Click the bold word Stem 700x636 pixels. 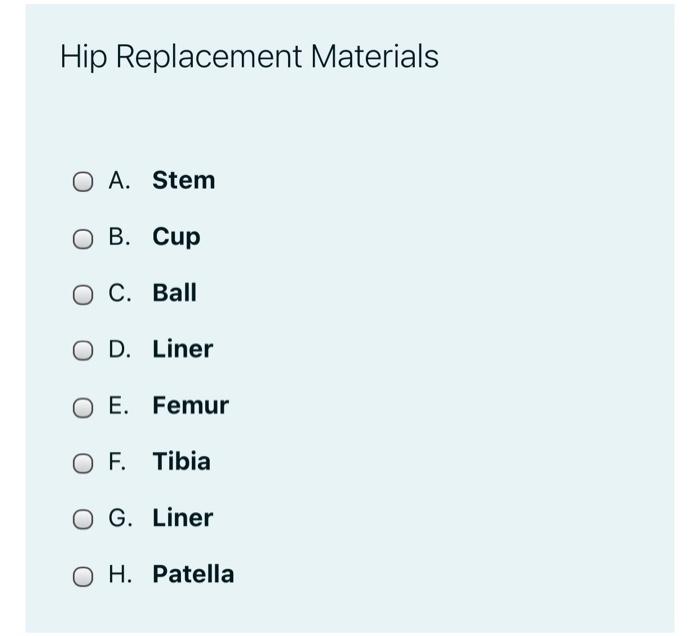[183, 181]
